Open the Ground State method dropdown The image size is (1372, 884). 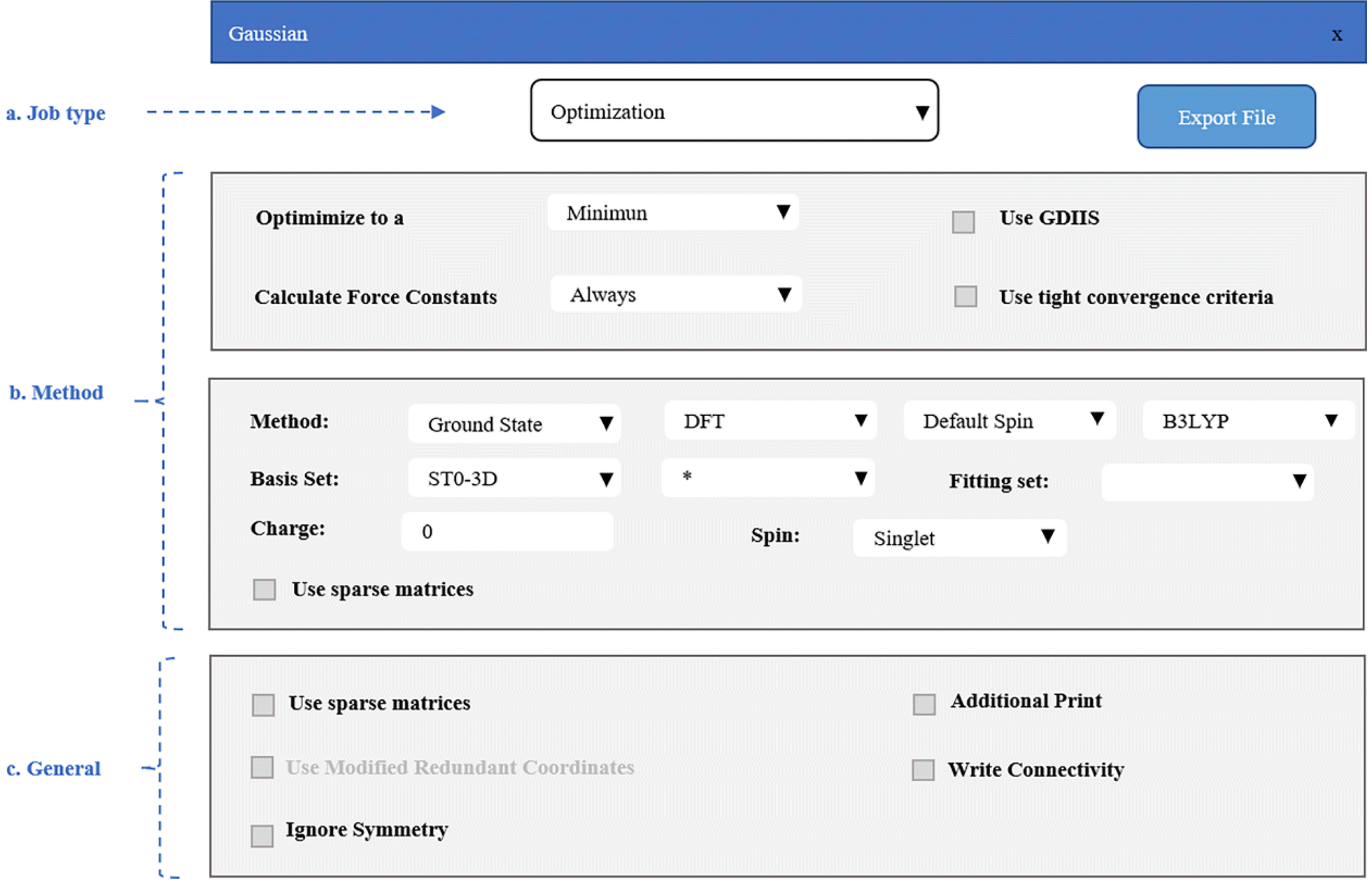click(x=514, y=423)
